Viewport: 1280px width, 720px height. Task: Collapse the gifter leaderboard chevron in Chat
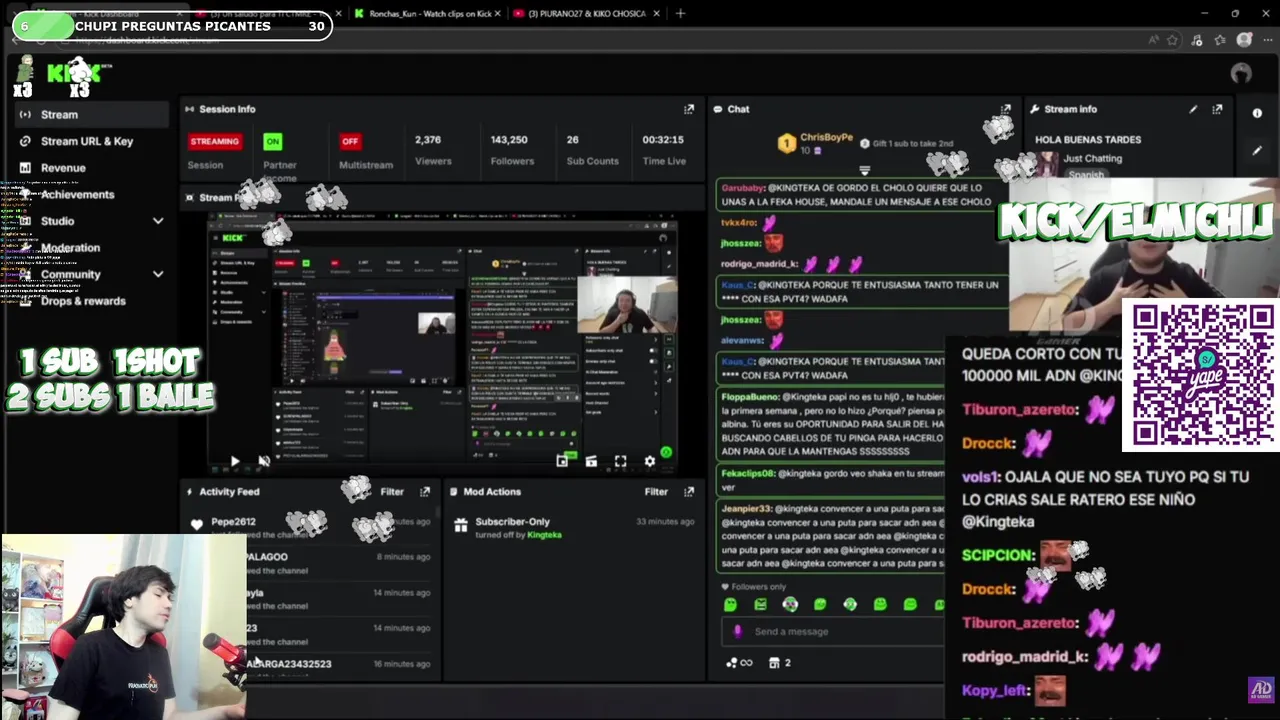click(x=865, y=171)
